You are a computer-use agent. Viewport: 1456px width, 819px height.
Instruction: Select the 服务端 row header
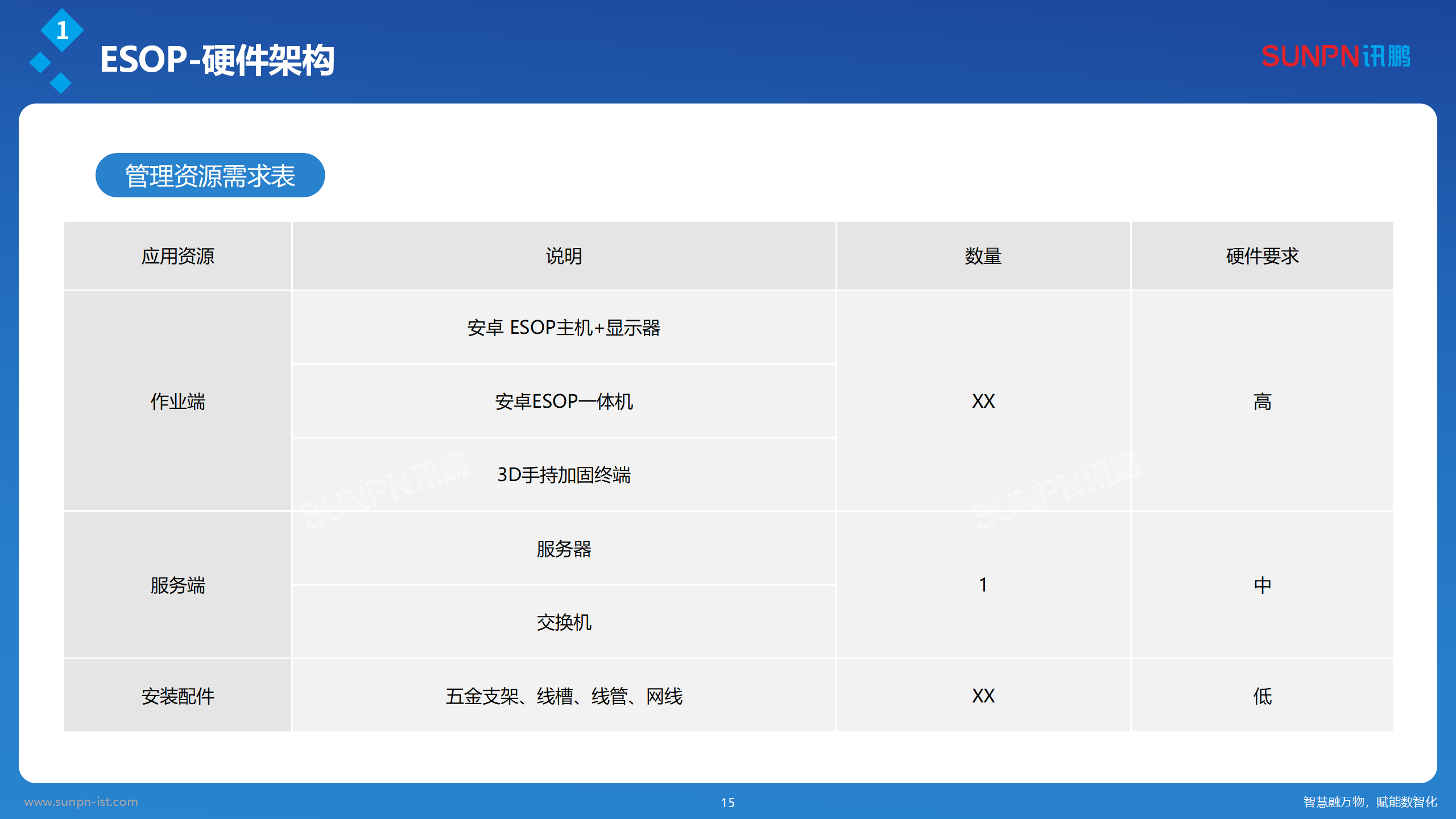point(178,585)
